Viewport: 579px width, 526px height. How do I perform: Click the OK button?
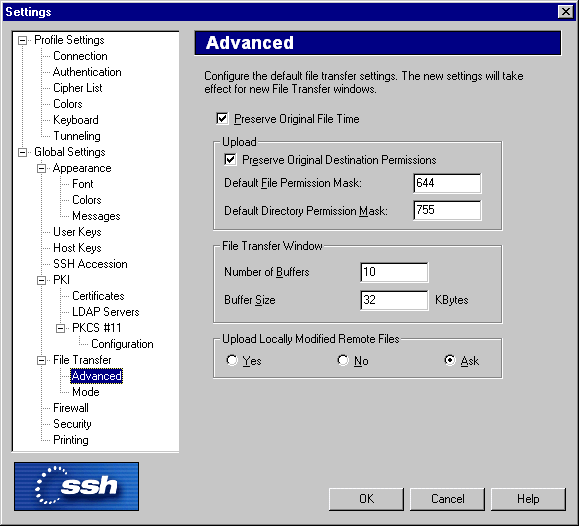pyautogui.click(x=366, y=499)
